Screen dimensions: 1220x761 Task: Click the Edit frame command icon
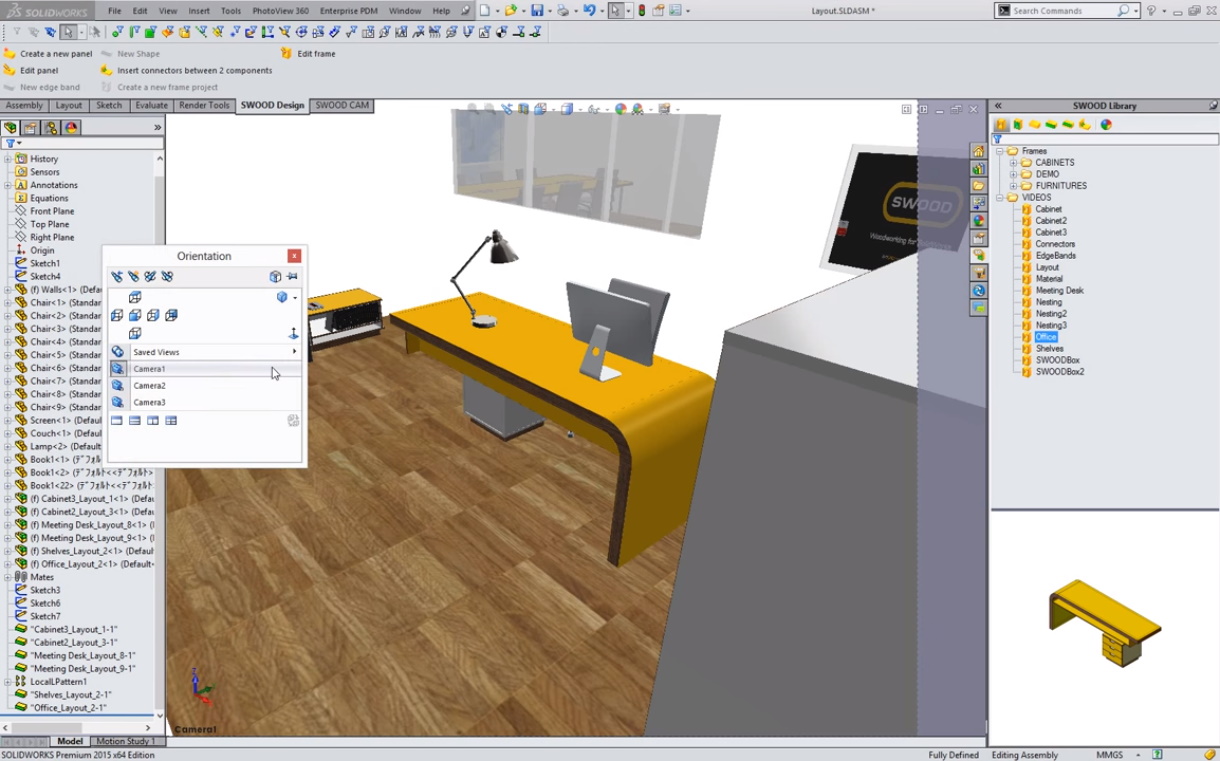point(287,54)
